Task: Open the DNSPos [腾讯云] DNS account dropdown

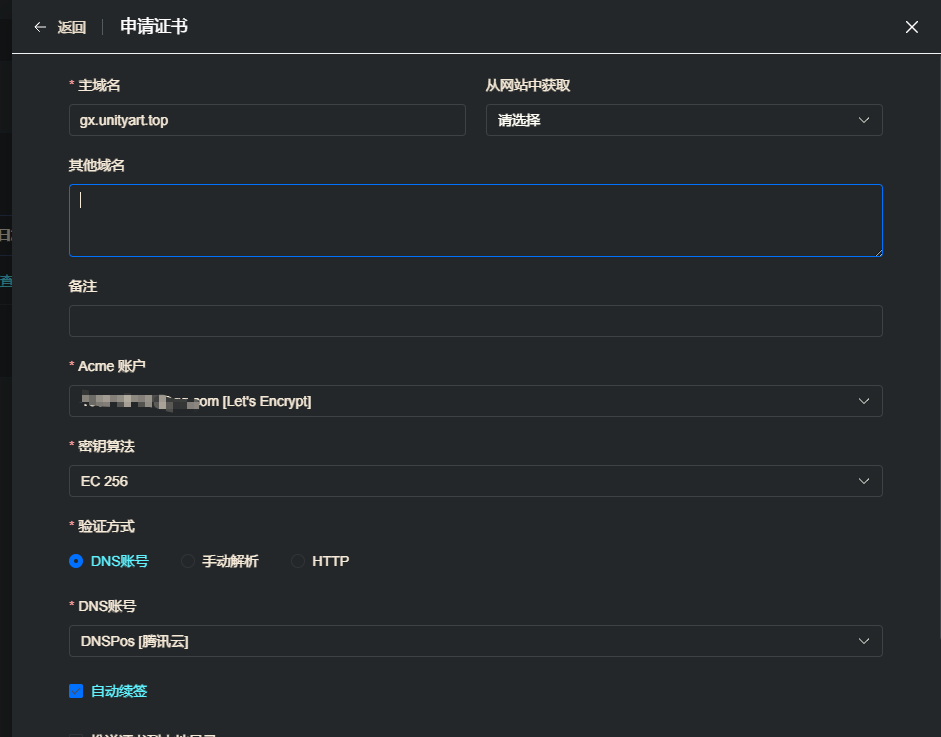Action: [475, 641]
